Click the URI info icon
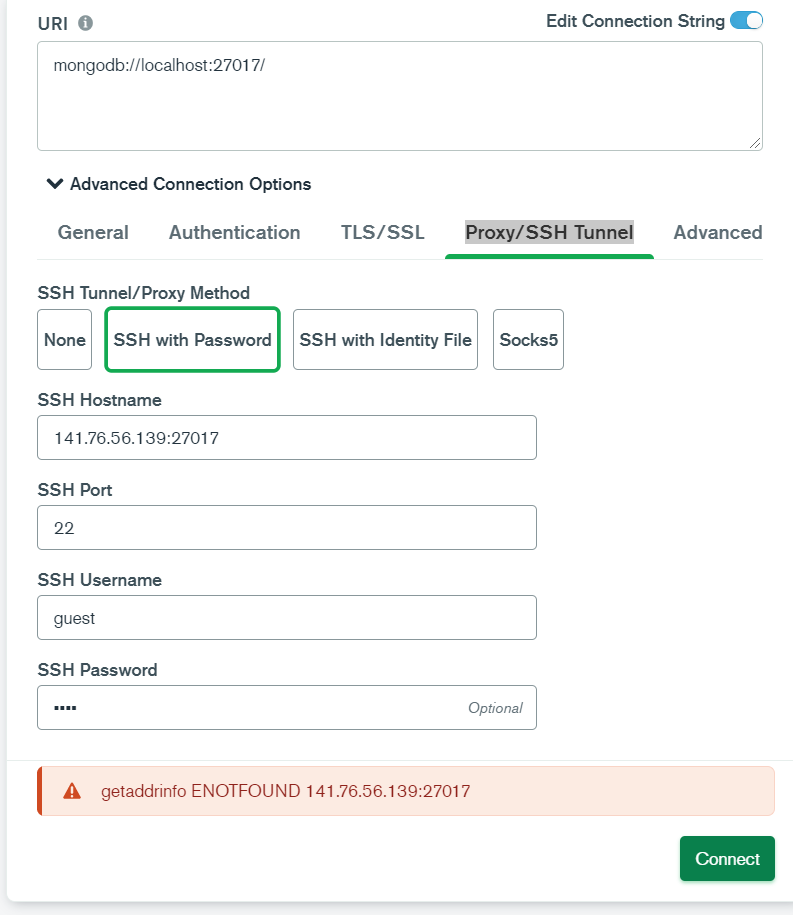The image size is (793, 915). click(85, 23)
